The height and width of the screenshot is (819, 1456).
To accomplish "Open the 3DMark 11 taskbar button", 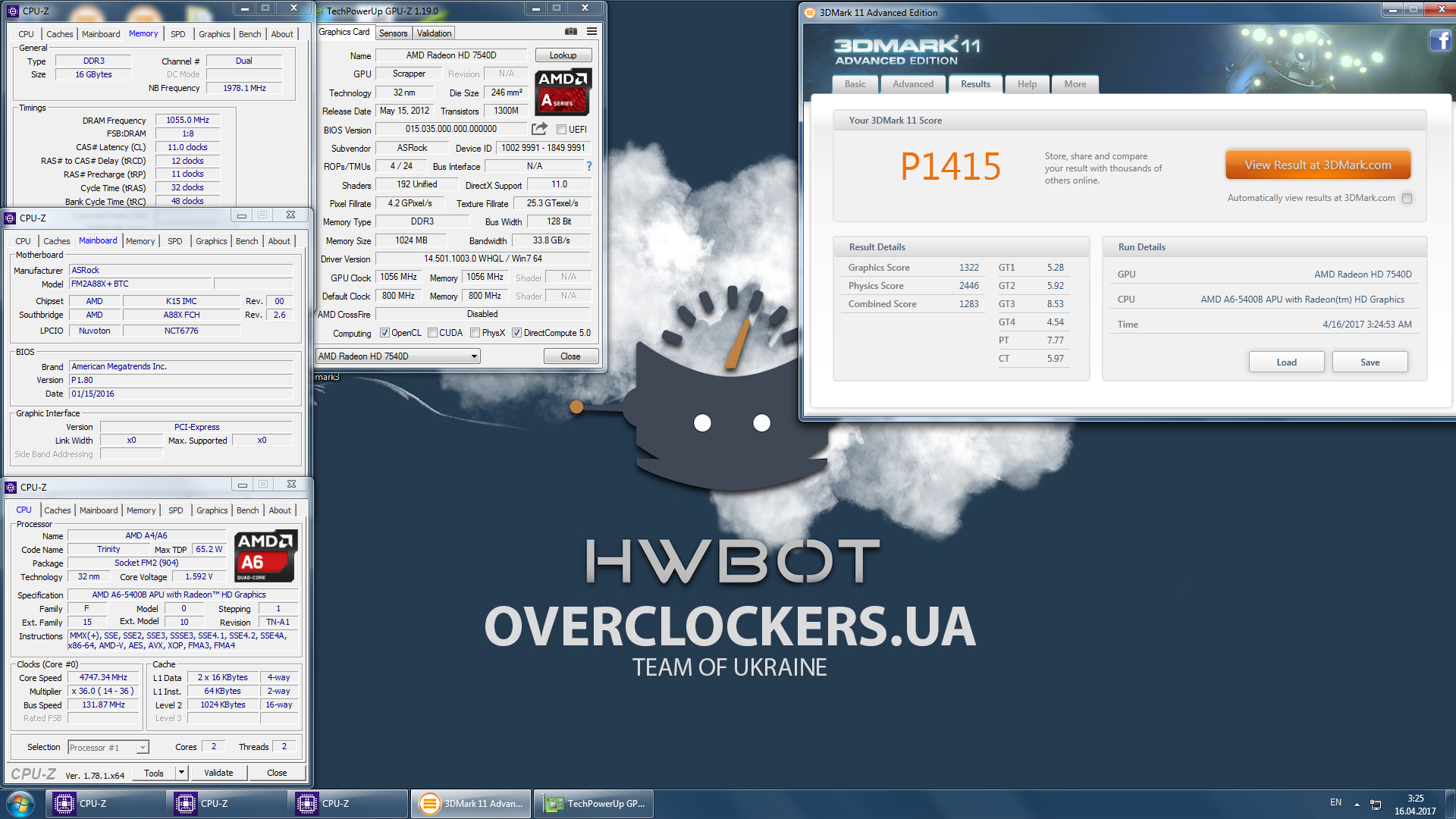I will pyautogui.click(x=471, y=804).
